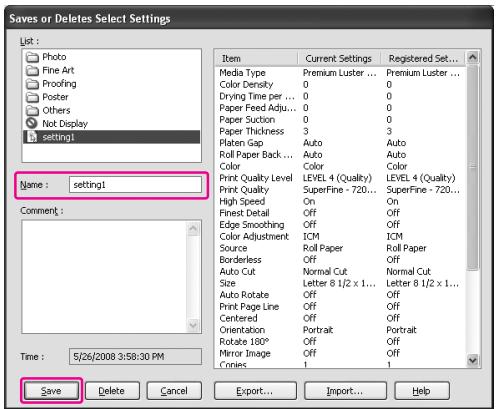
Task: Open the Export dialog
Action: [x=255, y=391]
